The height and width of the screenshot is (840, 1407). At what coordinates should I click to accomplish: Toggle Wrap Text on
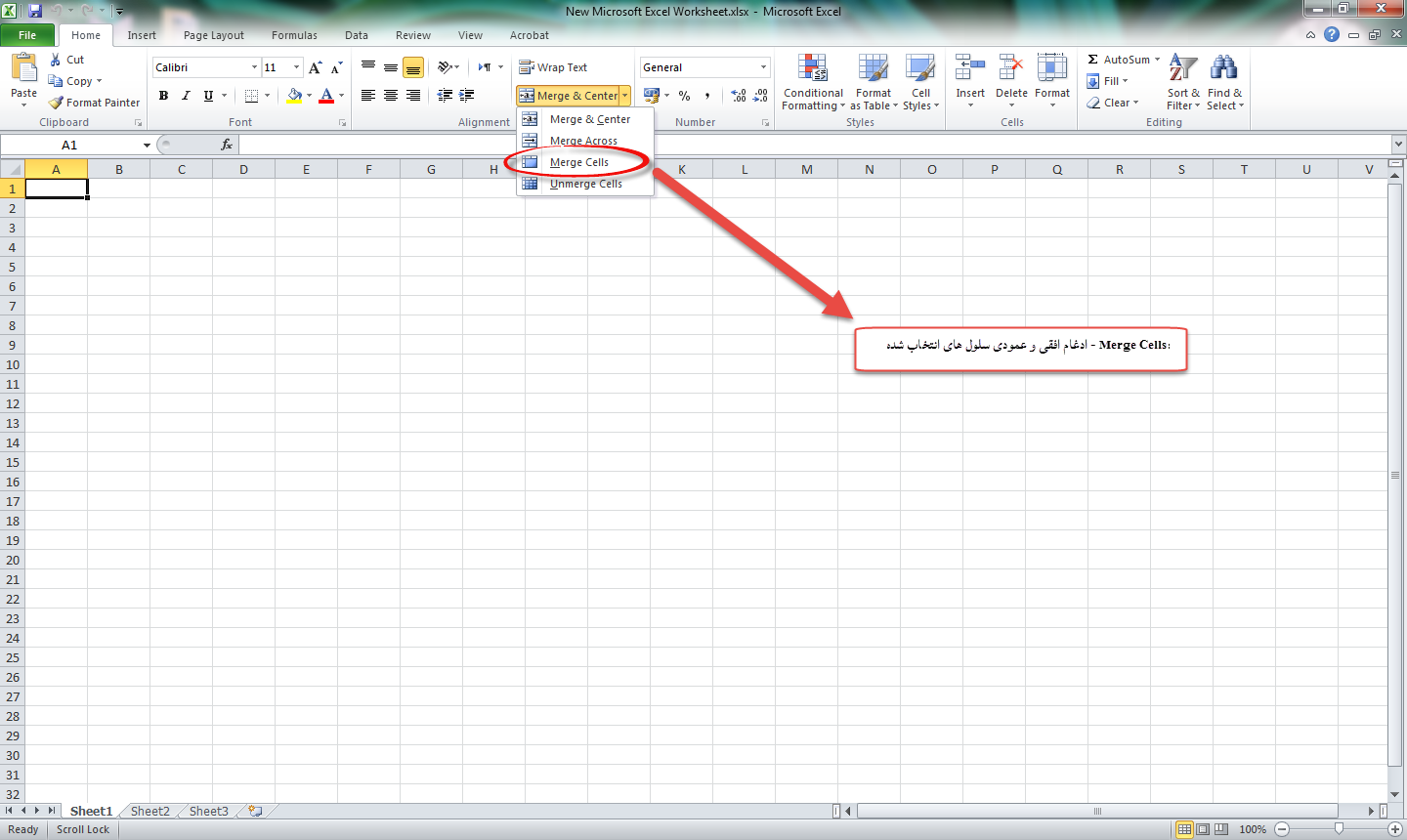pyautogui.click(x=553, y=67)
